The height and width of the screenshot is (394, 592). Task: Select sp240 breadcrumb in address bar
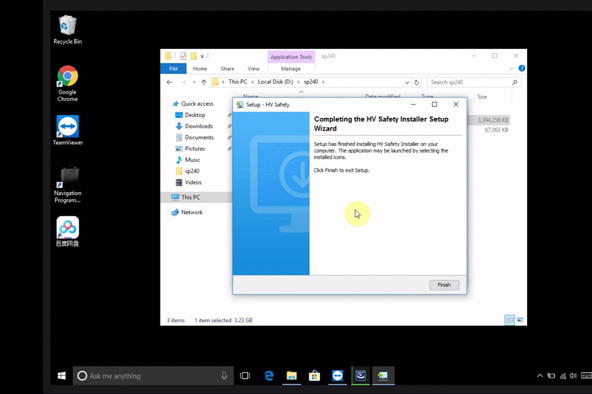tap(311, 82)
